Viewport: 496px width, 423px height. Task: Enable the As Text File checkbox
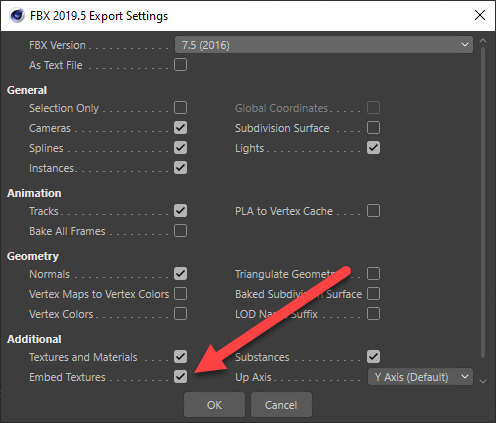[180, 65]
